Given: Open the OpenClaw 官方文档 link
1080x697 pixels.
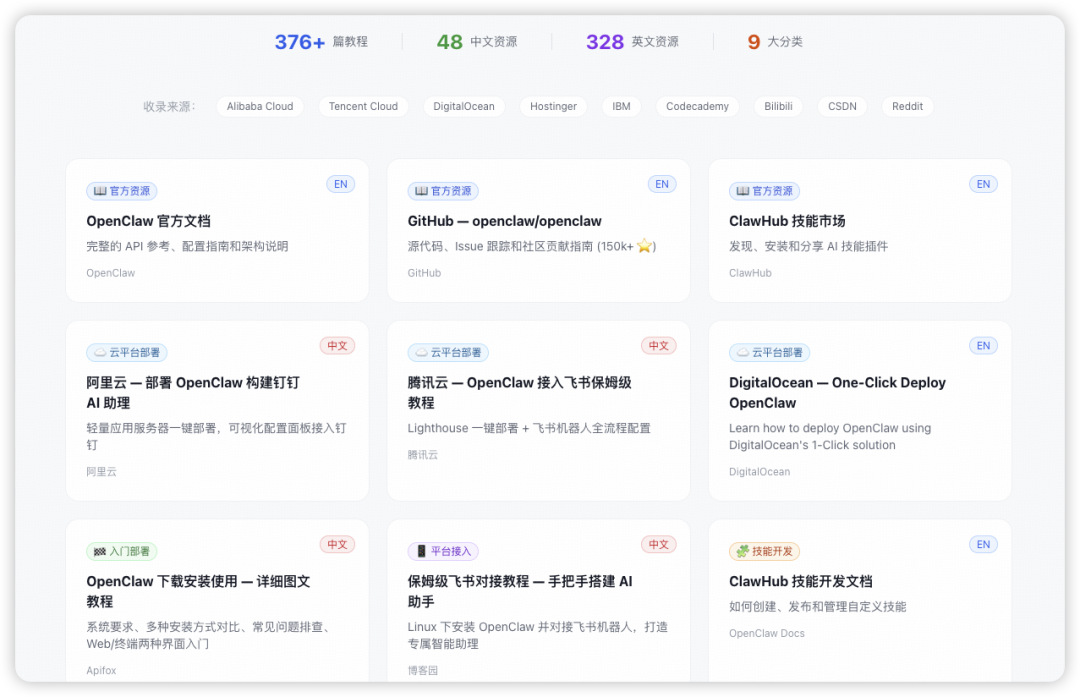Looking at the screenshot, I should (148, 220).
